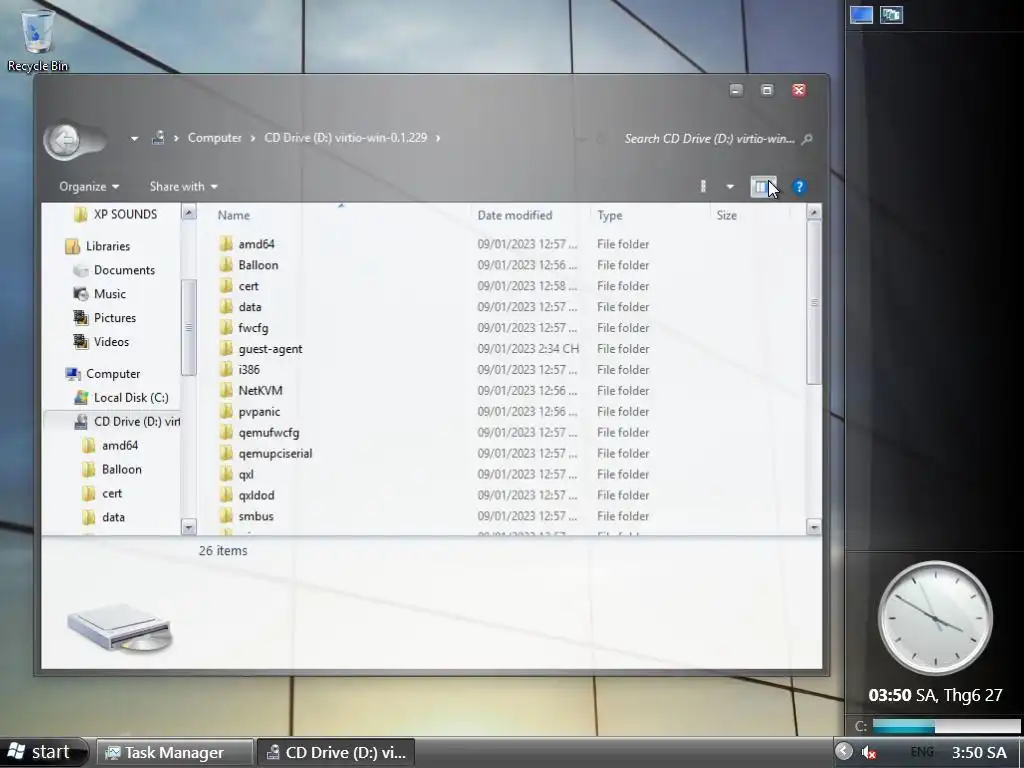Open the Share with menu
1024x768 pixels.
pyautogui.click(x=184, y=187)
